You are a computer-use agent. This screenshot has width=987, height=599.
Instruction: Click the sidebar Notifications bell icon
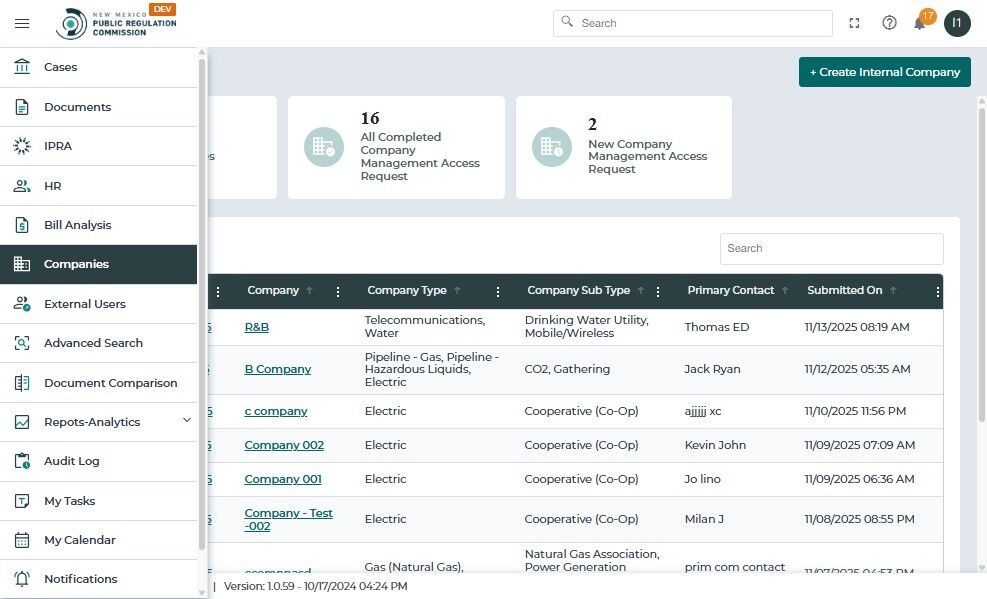(22, 579)
